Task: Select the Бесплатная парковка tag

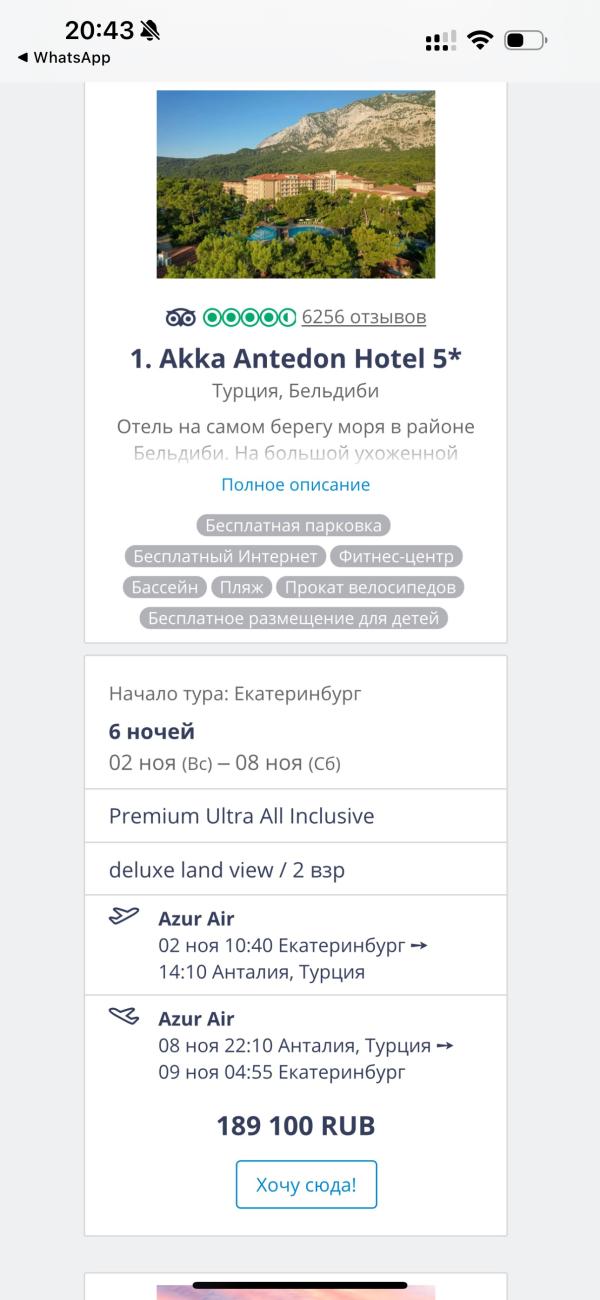Action: (293, 525)
